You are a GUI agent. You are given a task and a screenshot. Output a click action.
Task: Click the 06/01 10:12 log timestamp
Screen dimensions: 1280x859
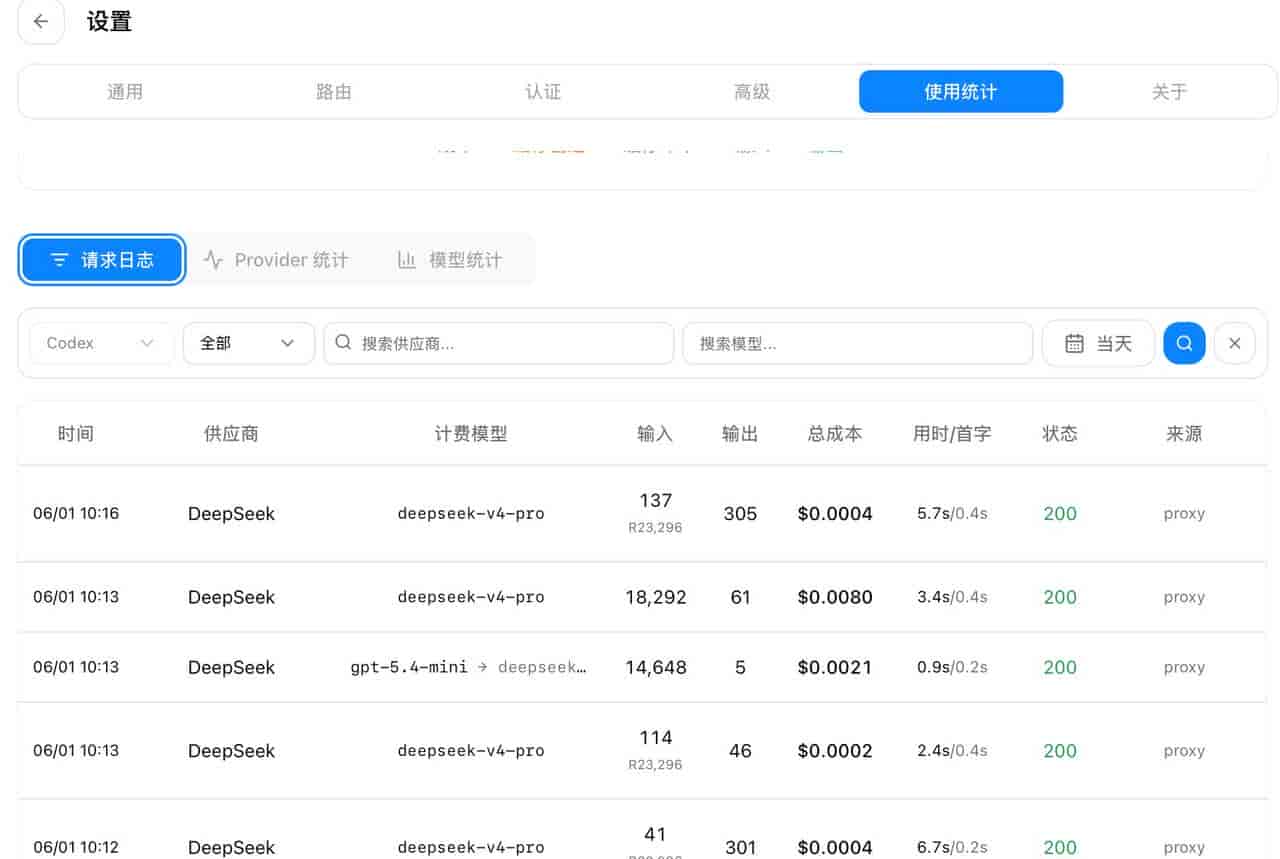tap(76, 848)
